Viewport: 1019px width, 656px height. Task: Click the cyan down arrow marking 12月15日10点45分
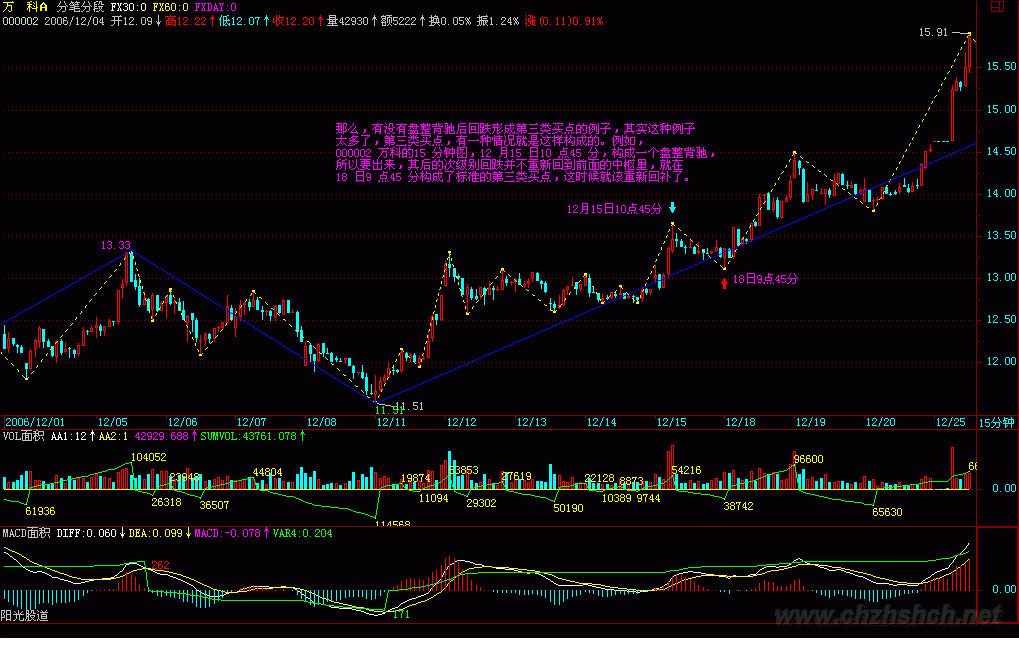[x=672, y=208]
